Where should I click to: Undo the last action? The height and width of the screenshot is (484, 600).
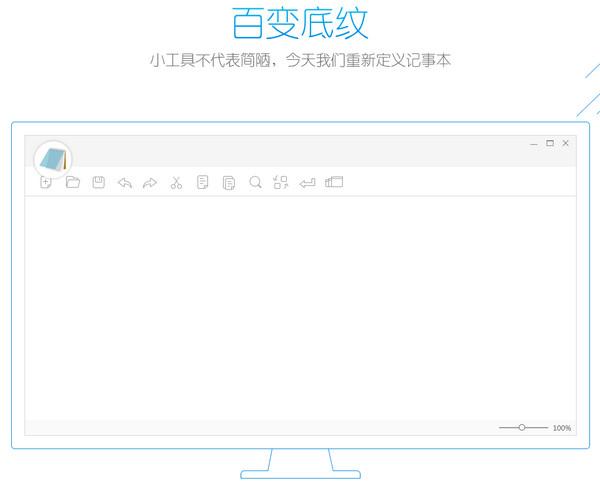(x=125, y=183)
